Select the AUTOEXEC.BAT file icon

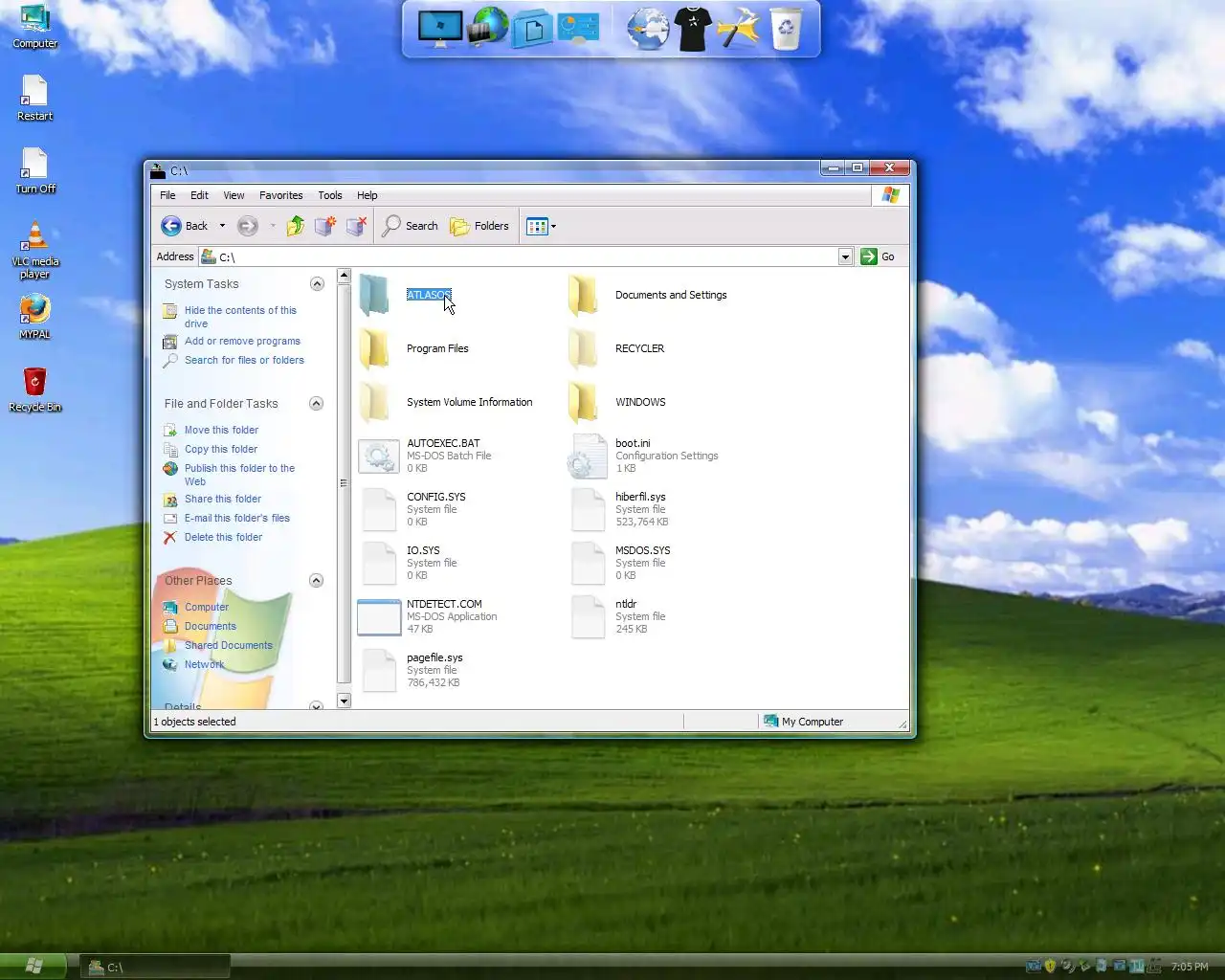point(378,456)
